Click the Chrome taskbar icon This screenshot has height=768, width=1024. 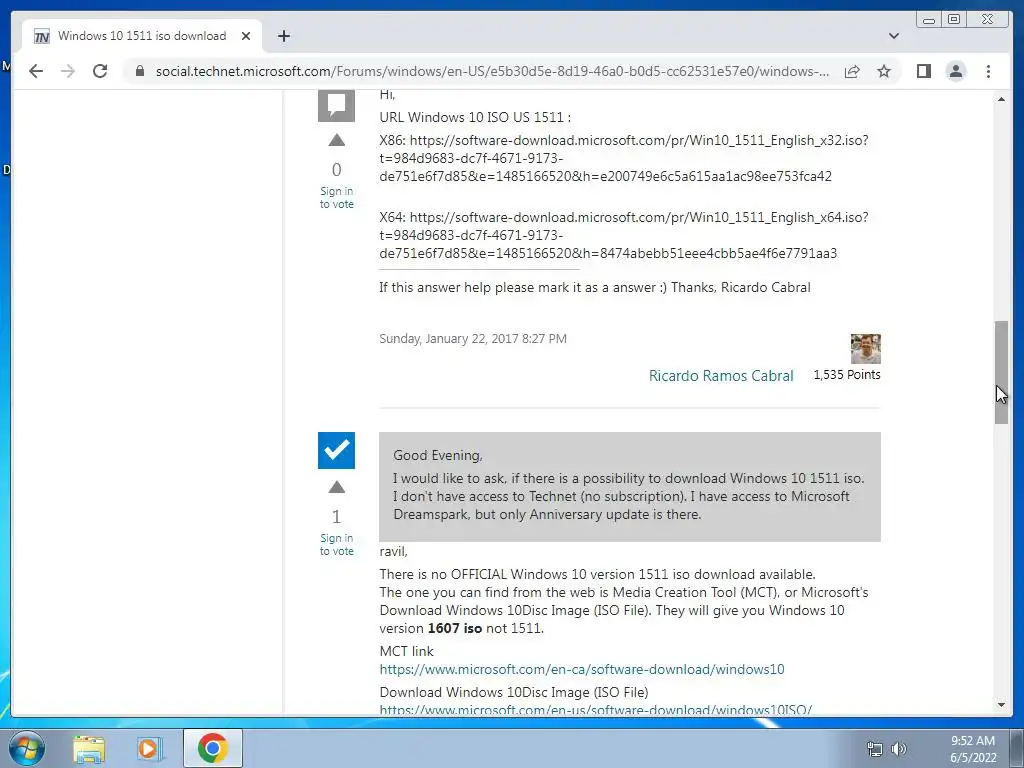click(x=212, y=748)
